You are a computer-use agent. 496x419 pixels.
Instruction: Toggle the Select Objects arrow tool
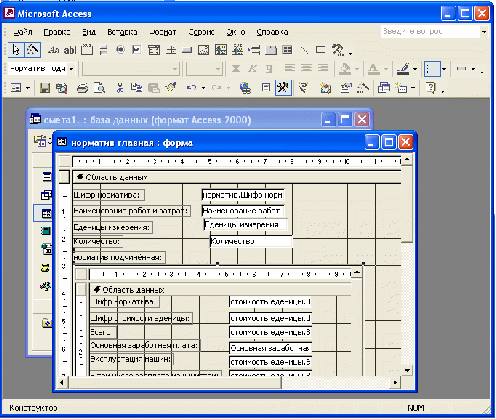point(15,50)
